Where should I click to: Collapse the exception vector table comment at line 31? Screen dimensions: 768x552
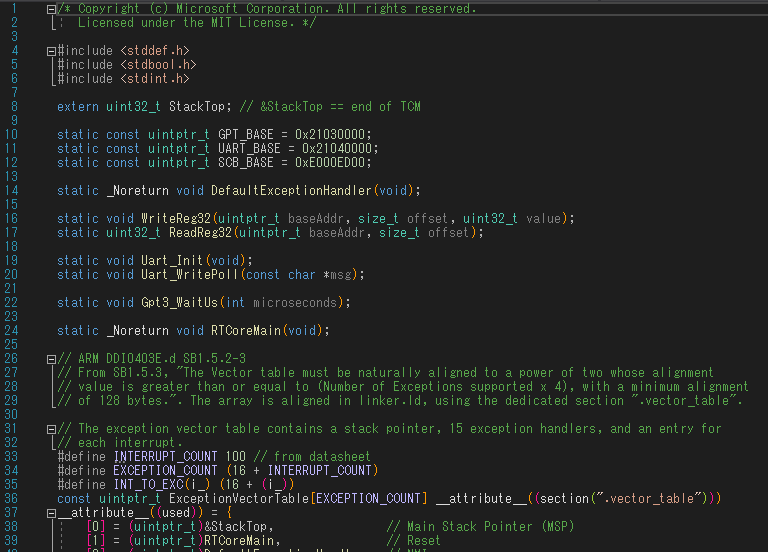click(51, 429)
